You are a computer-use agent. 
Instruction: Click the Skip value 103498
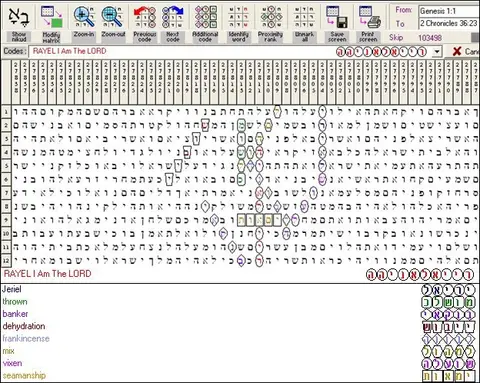[430, 38]
